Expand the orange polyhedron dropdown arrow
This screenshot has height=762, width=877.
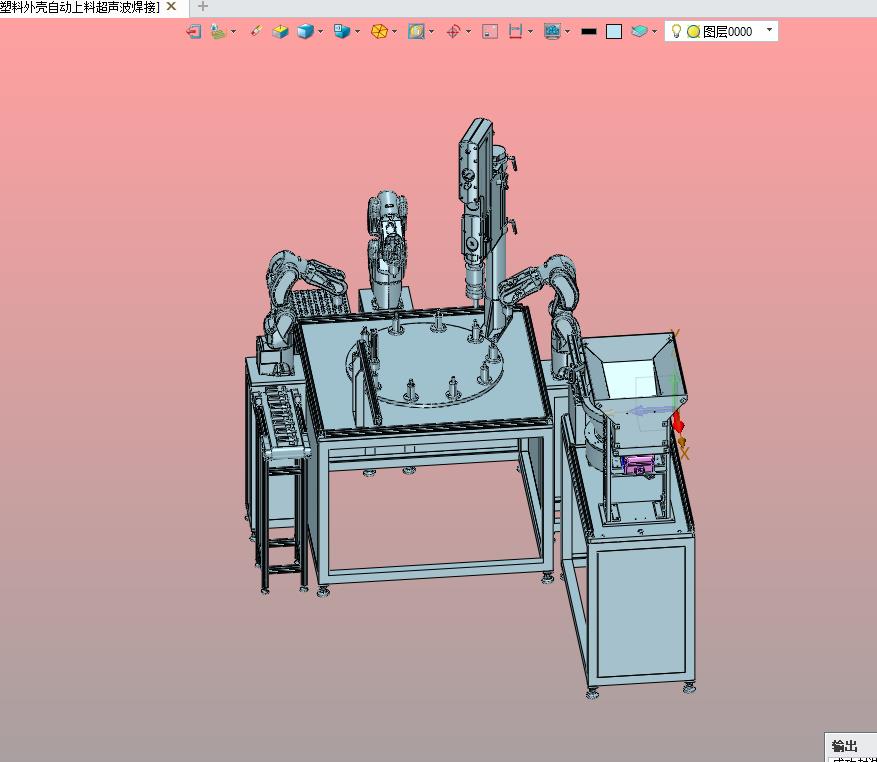[x=394, y=31]
